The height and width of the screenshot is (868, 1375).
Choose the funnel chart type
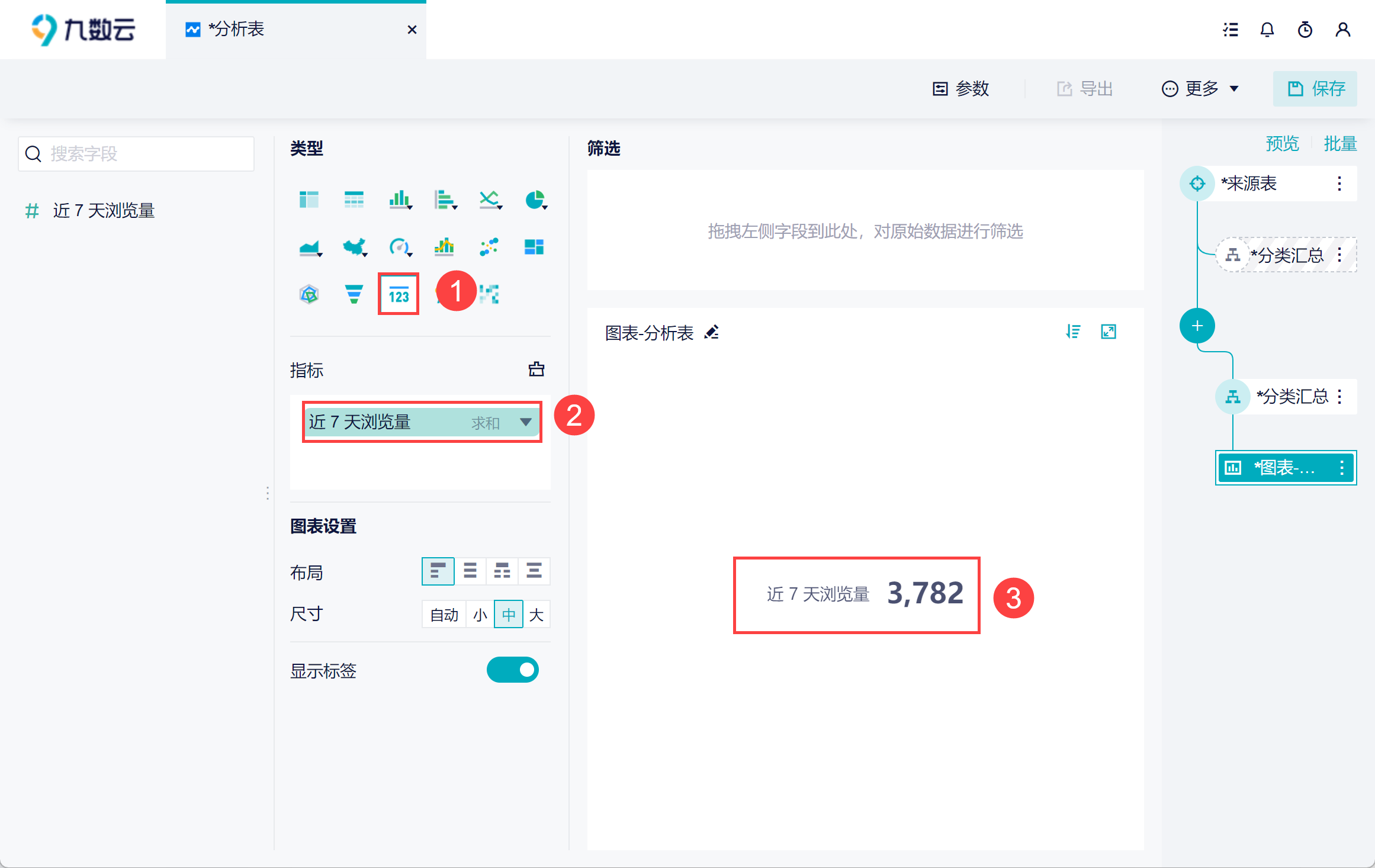tap(354, 294)
